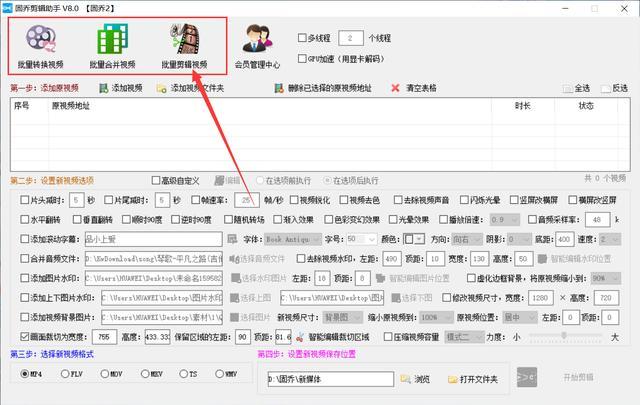Viewport: 640px width, 405px height.
Task: Open the 批量合并视频 tool icon
Action: coord(112,39)
